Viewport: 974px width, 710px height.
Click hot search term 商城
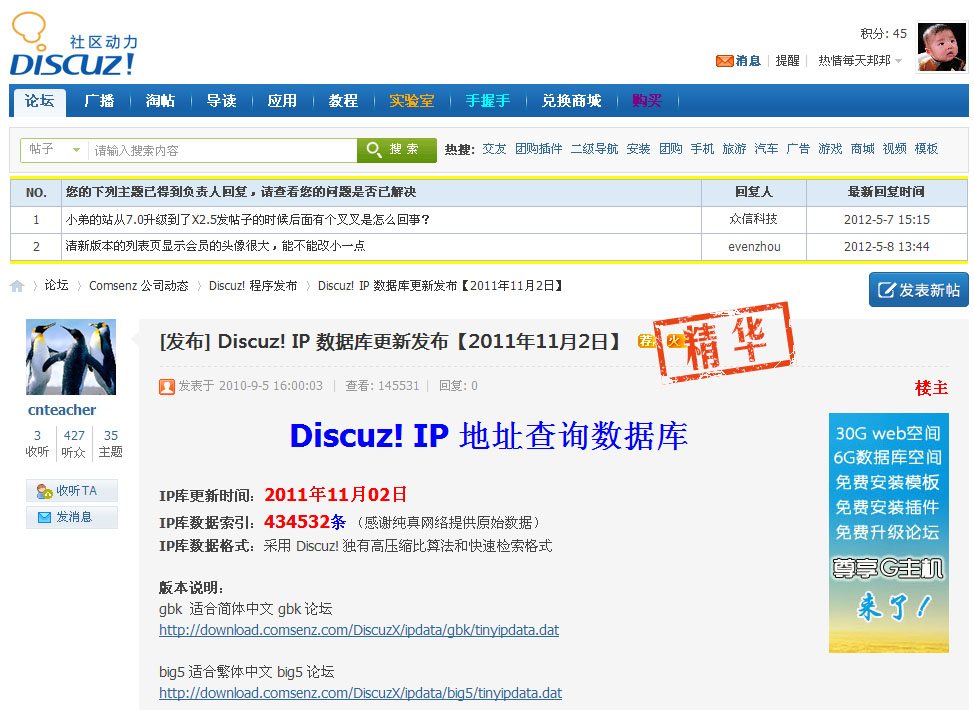pos(862,149)
